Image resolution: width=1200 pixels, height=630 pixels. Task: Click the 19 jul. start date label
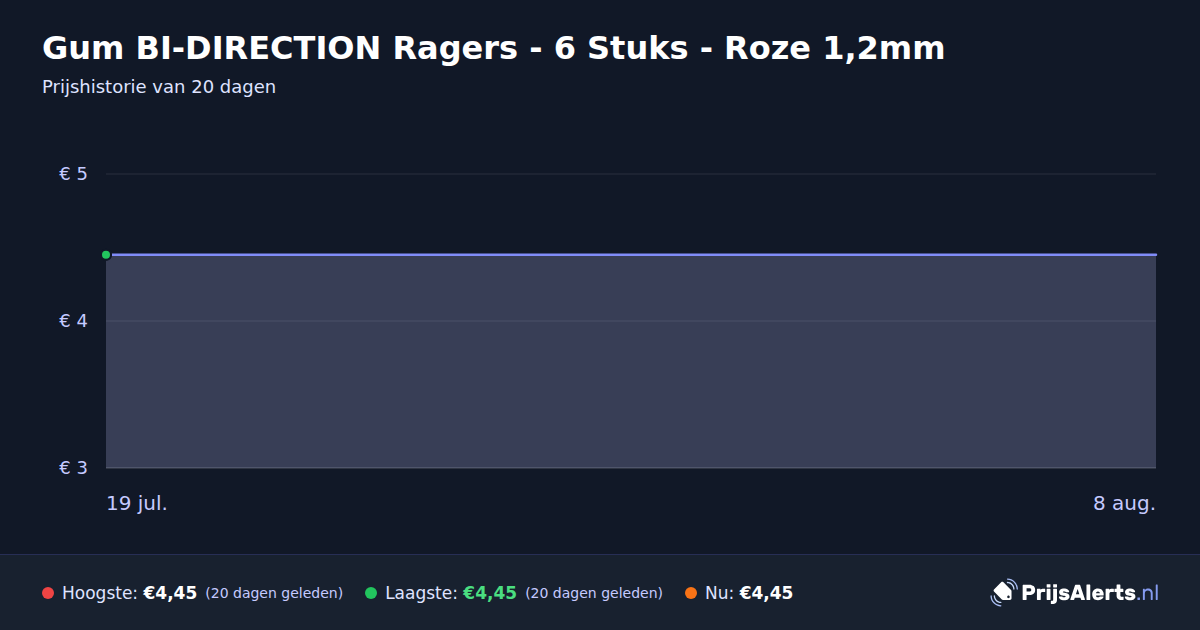tap(137, 503)
